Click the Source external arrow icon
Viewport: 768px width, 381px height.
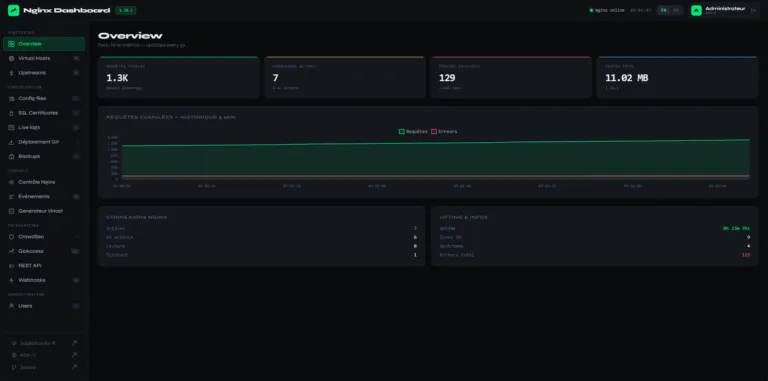point(74,367)
